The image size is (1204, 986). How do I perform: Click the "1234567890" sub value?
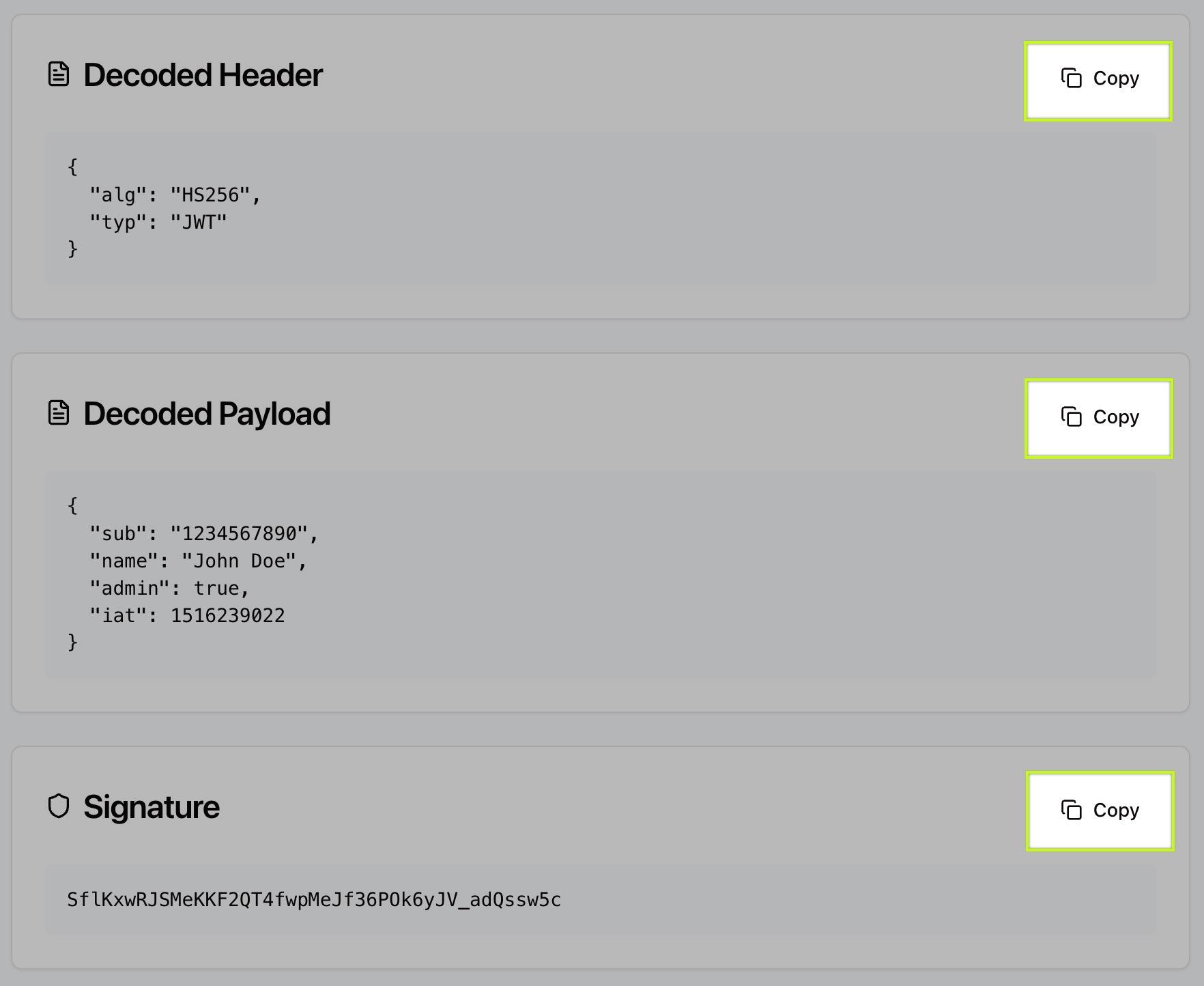(x=239, y=534)
